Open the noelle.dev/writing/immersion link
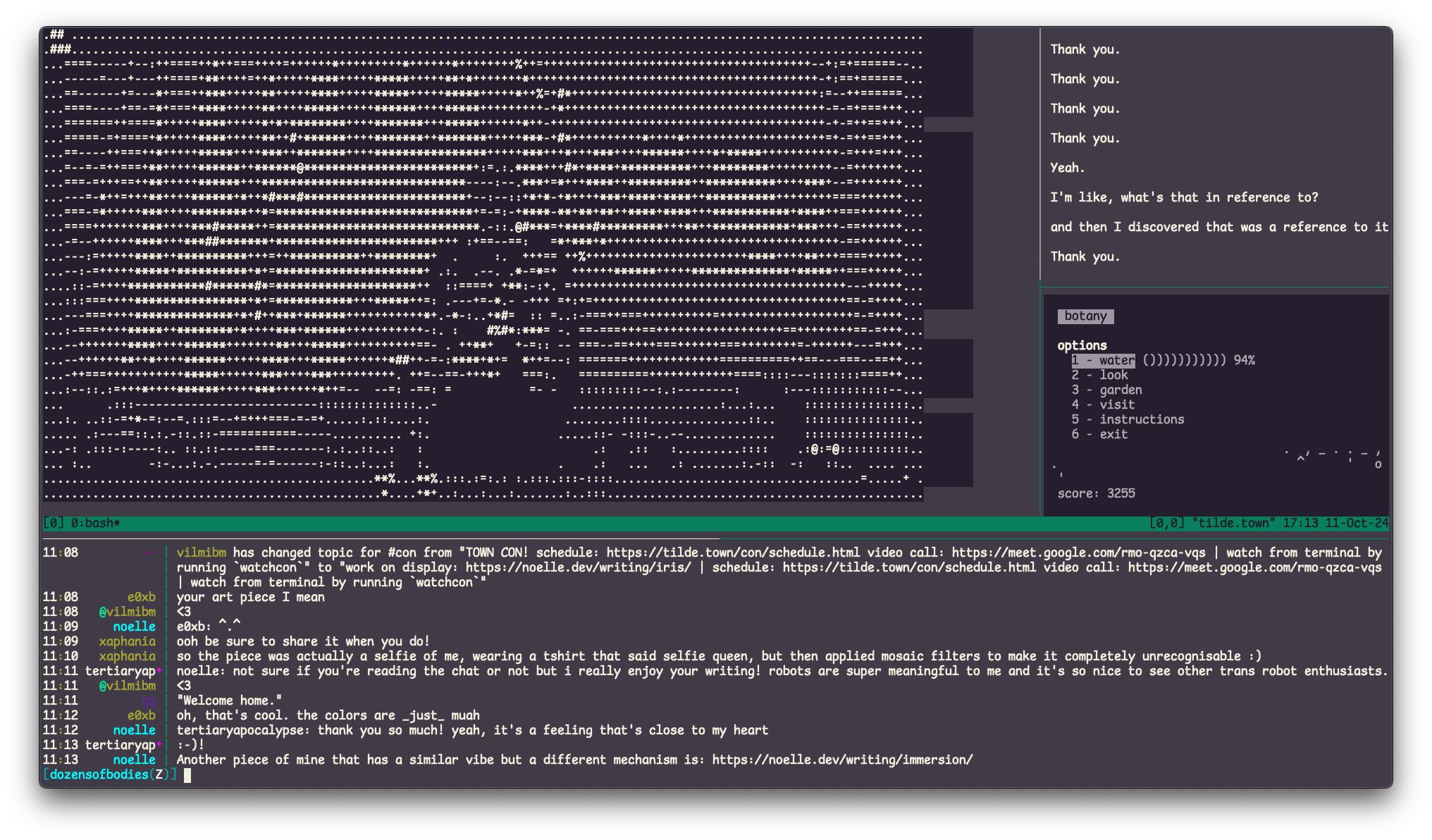Image resolution: width=1432 pixels, height=840 pixels. pyautogui.click(x=842, y=760)
